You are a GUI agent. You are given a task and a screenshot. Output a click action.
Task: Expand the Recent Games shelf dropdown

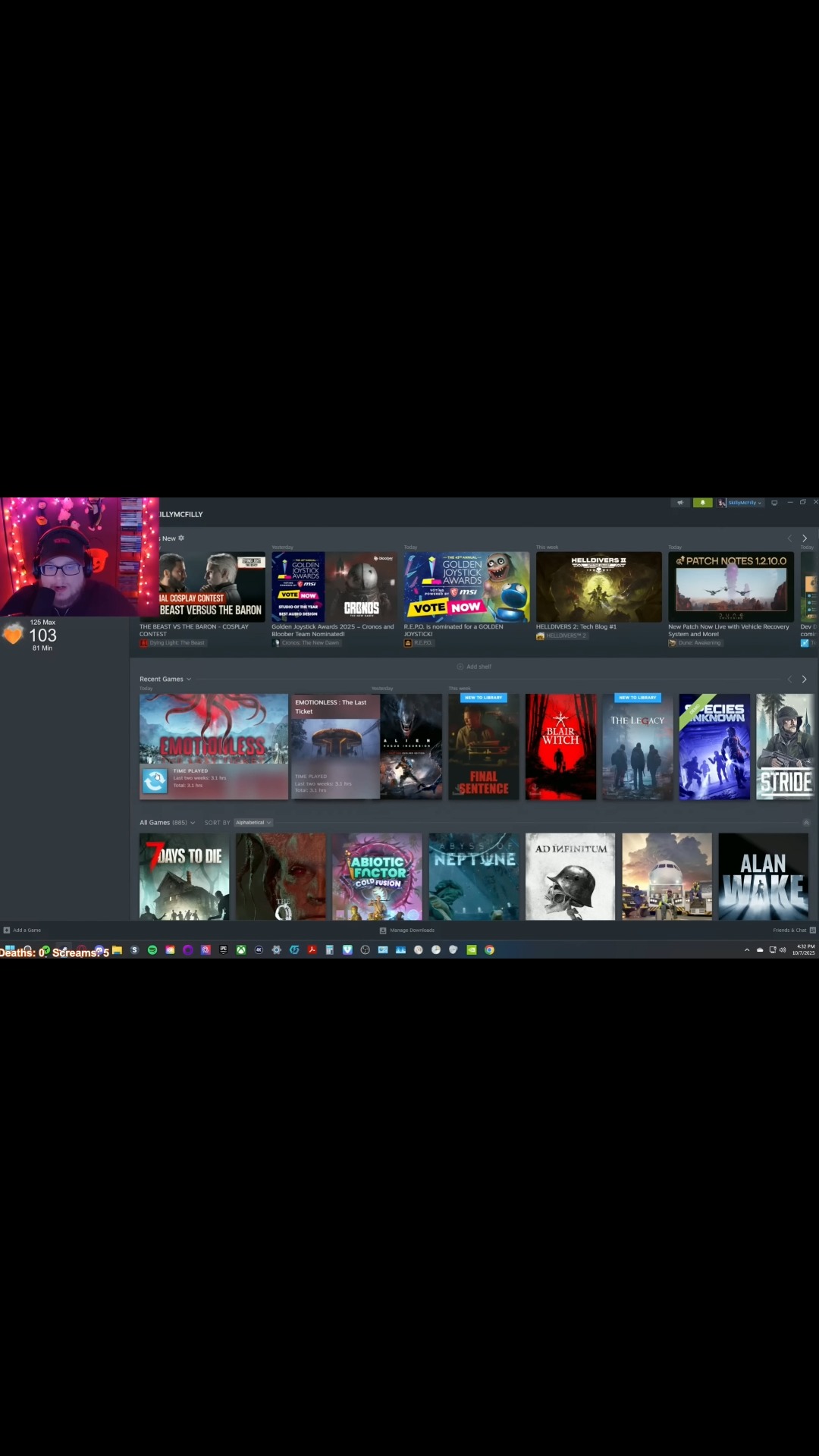165,679
